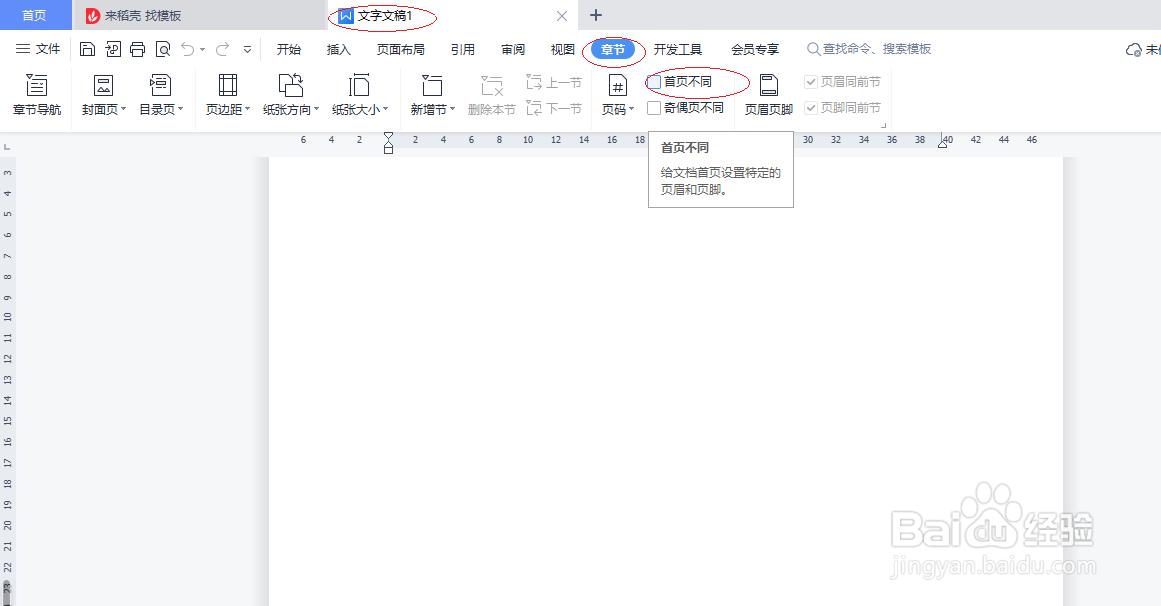Click the 查找命令 search box
Screen dimensions: 1161x606
(870, 48)
